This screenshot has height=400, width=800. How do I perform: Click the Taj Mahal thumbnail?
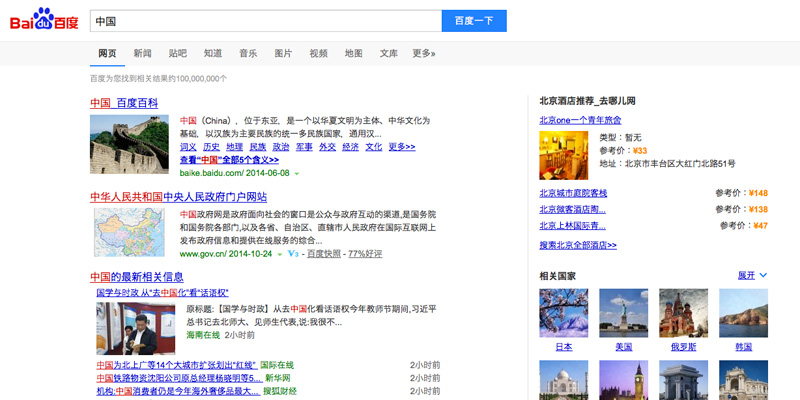click(564, 380)
